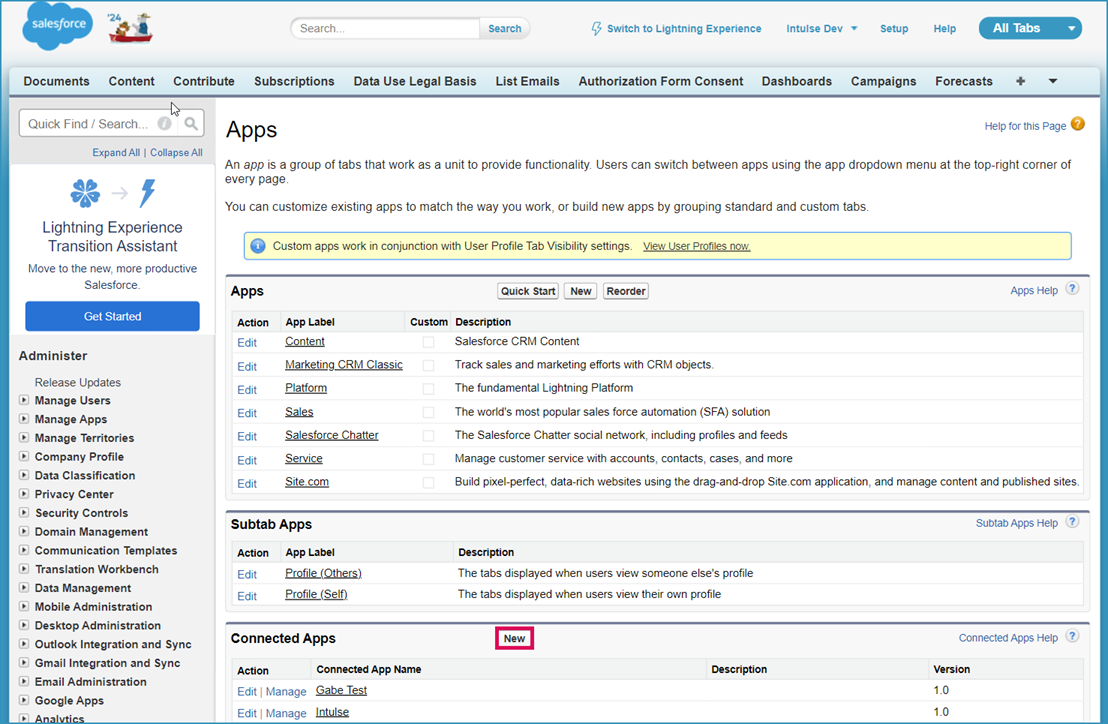Expand the Manage Territories tree node

24,437
